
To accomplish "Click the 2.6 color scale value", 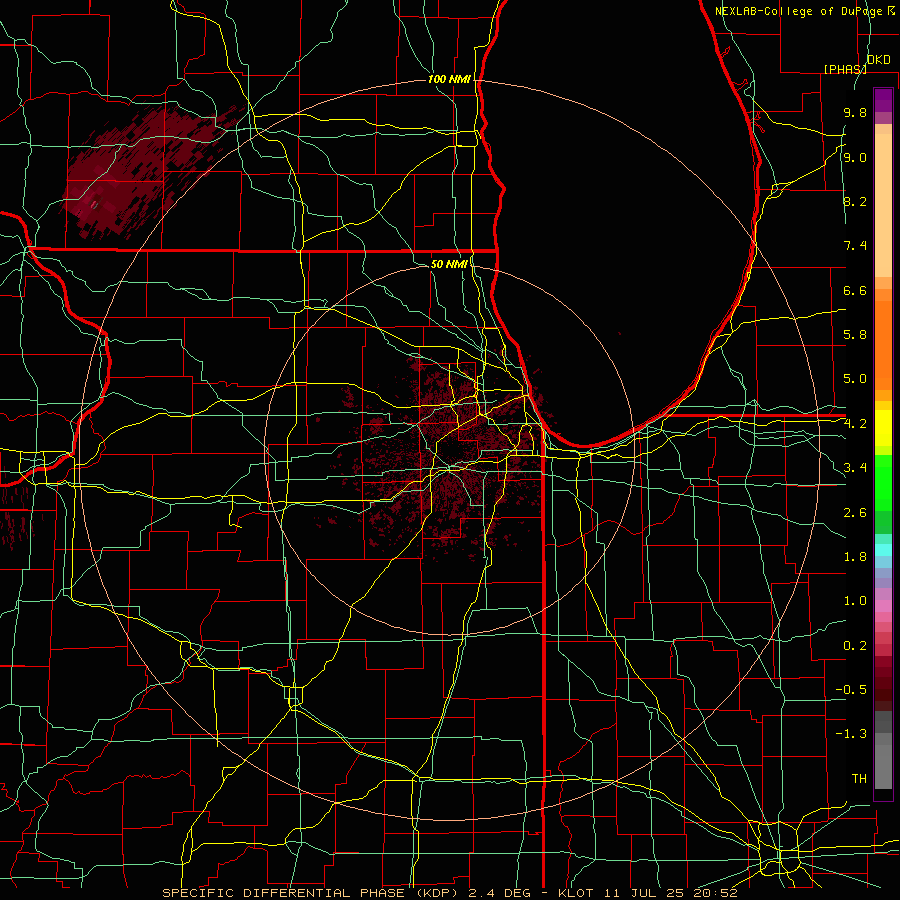I will pyautogui.click(x=855, y=513).
